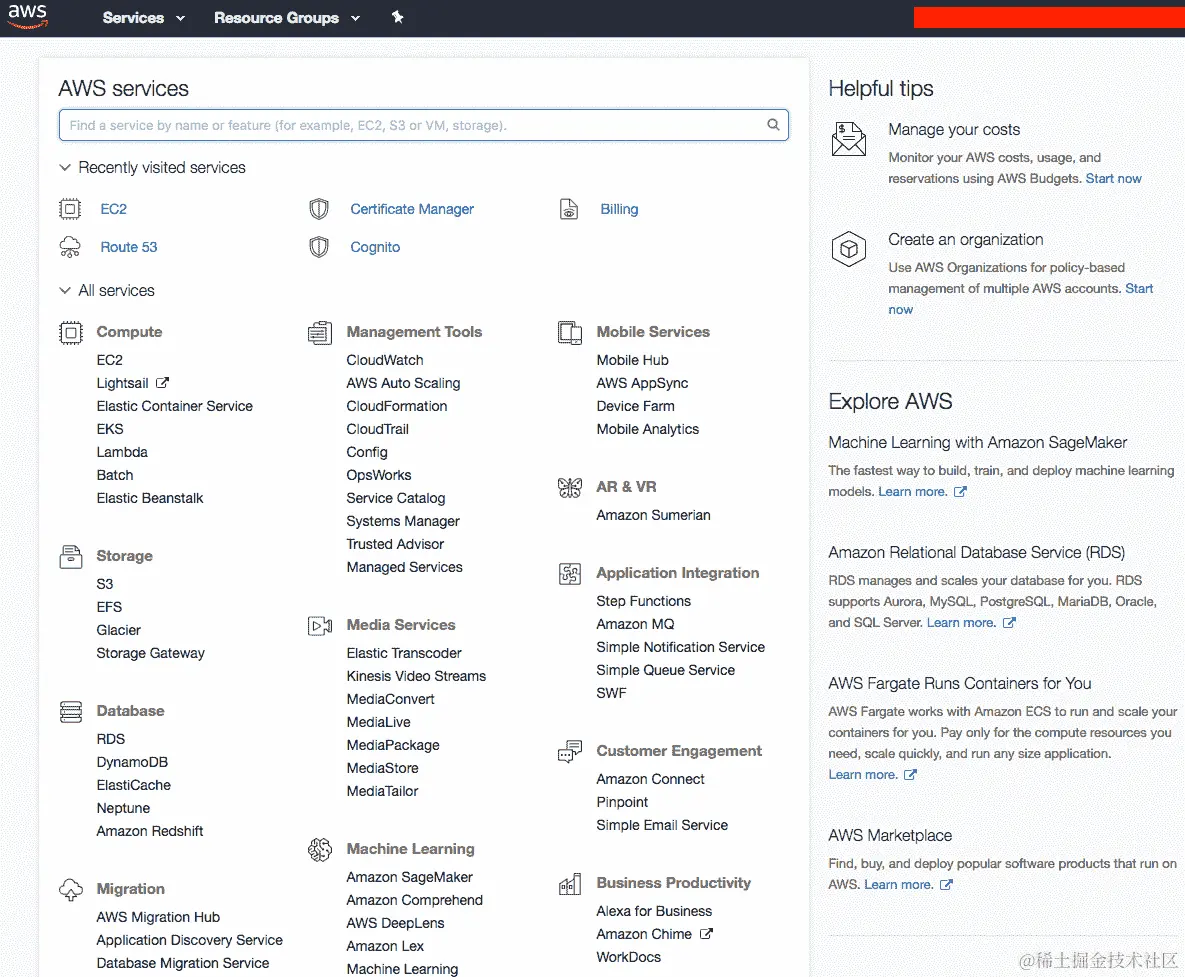Click the Create an organization cube icon

pos(849,249)
